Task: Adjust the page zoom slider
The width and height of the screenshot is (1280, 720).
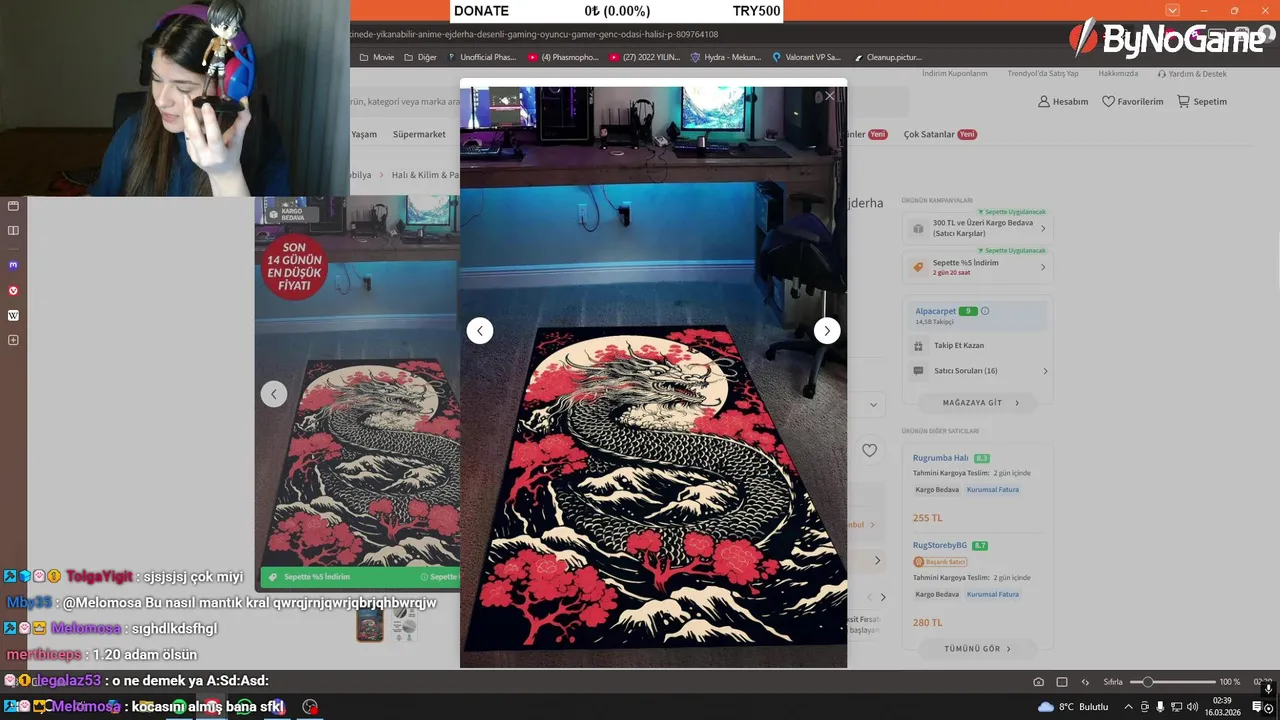Action: 1173,682
